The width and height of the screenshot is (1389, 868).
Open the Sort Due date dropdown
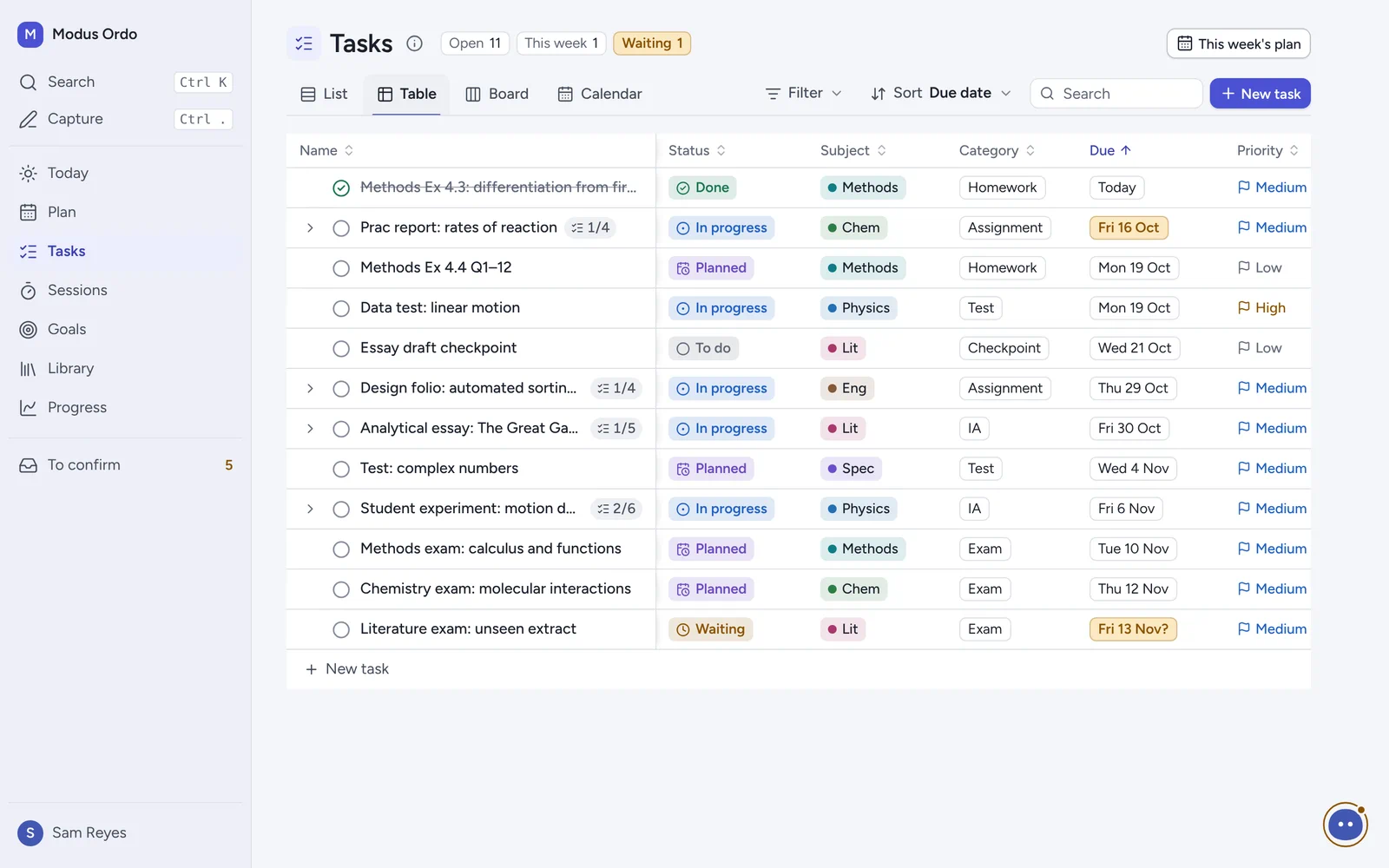coord(941,93)
